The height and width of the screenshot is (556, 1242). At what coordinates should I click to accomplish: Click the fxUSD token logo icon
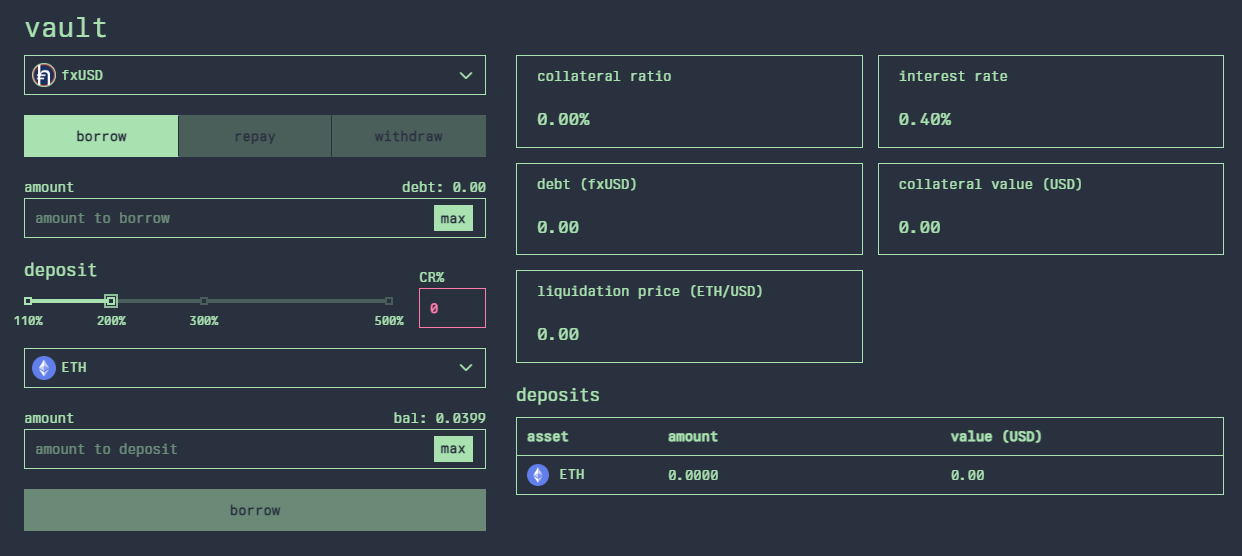pos(43,75)
